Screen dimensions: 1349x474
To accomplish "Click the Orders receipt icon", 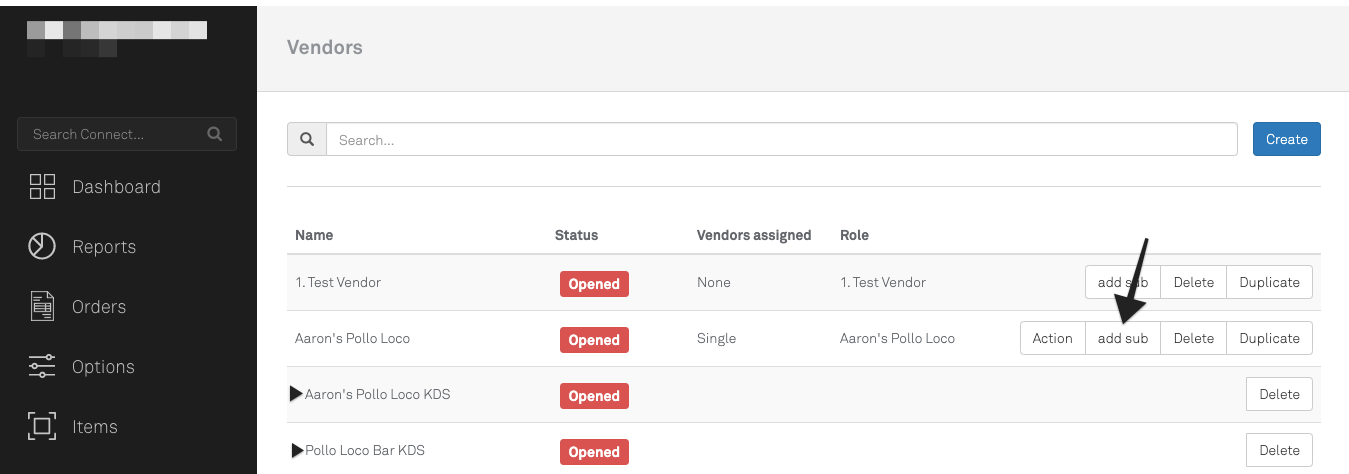I will point(42,307).
